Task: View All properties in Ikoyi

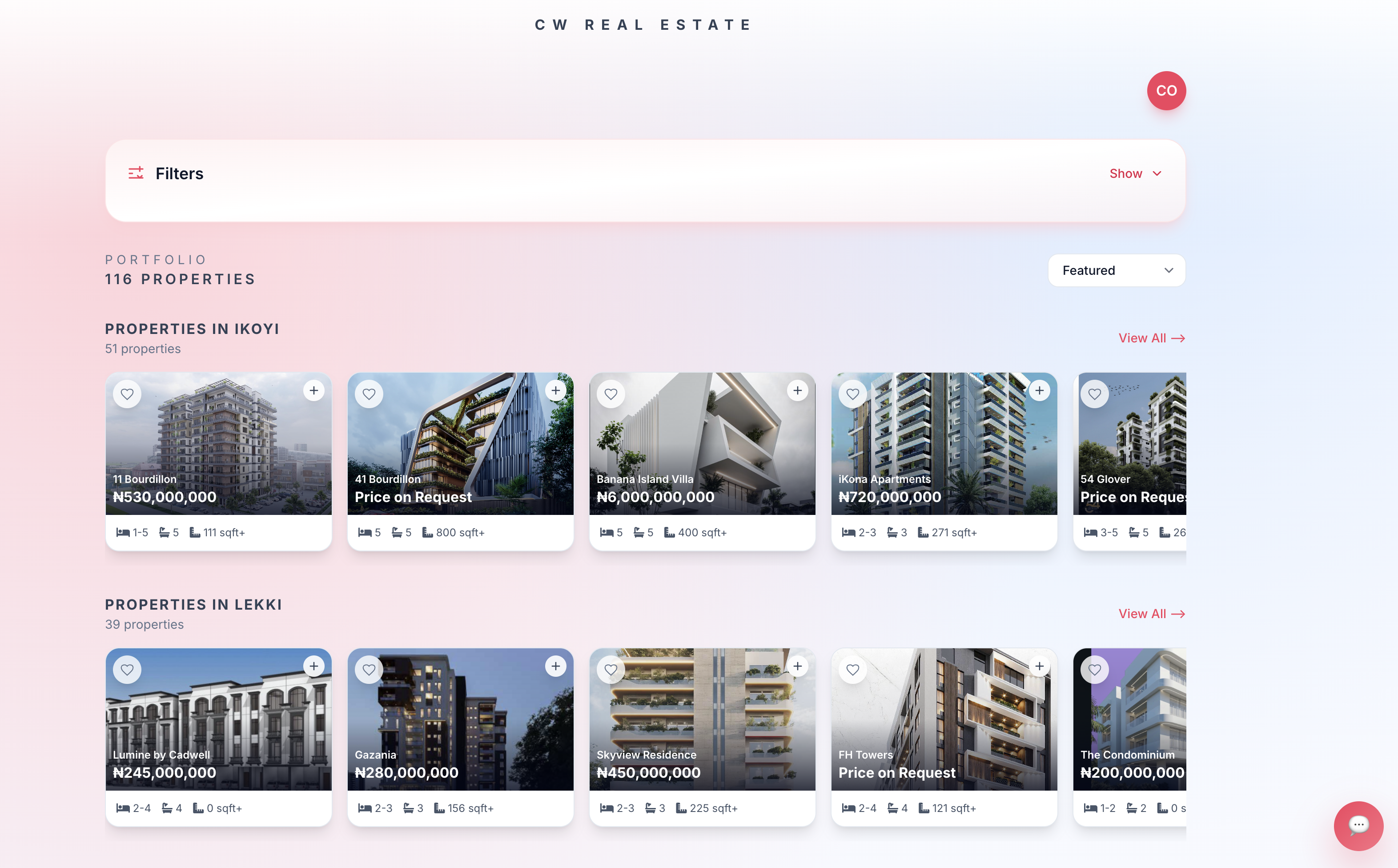Action: (x=1152, y=338)
